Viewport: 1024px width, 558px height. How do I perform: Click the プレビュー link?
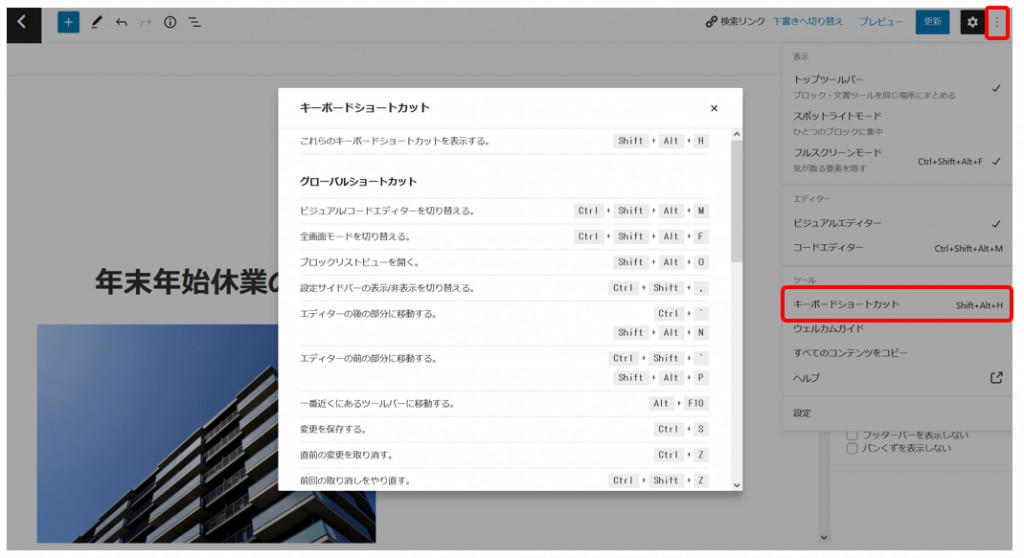tap(880, 22)
